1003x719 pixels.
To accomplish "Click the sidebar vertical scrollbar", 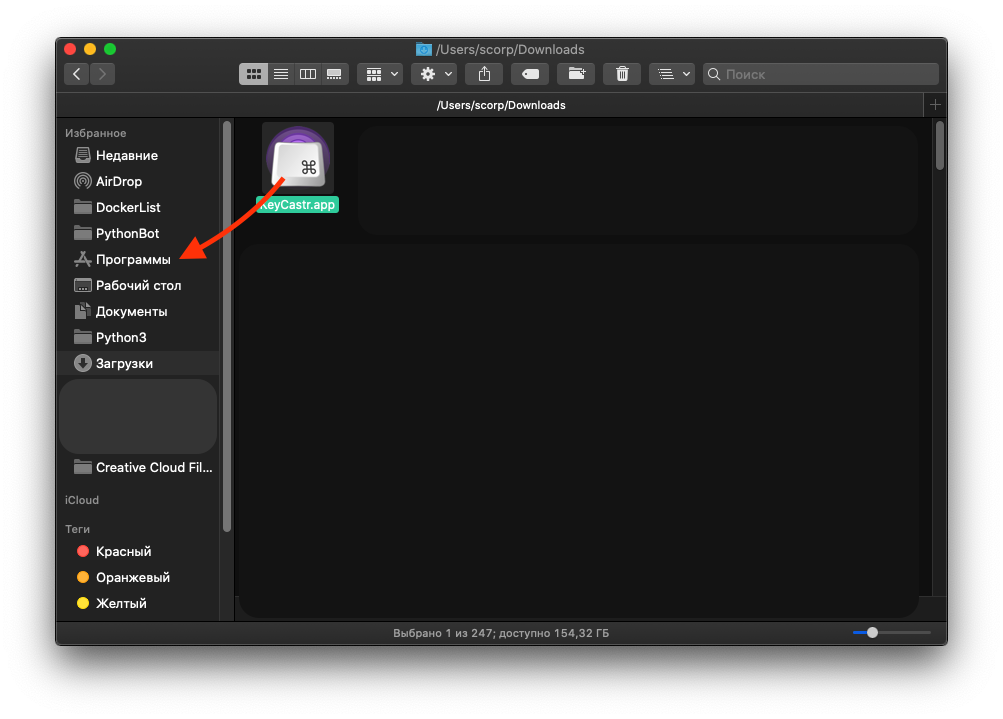I will [227, 326].
